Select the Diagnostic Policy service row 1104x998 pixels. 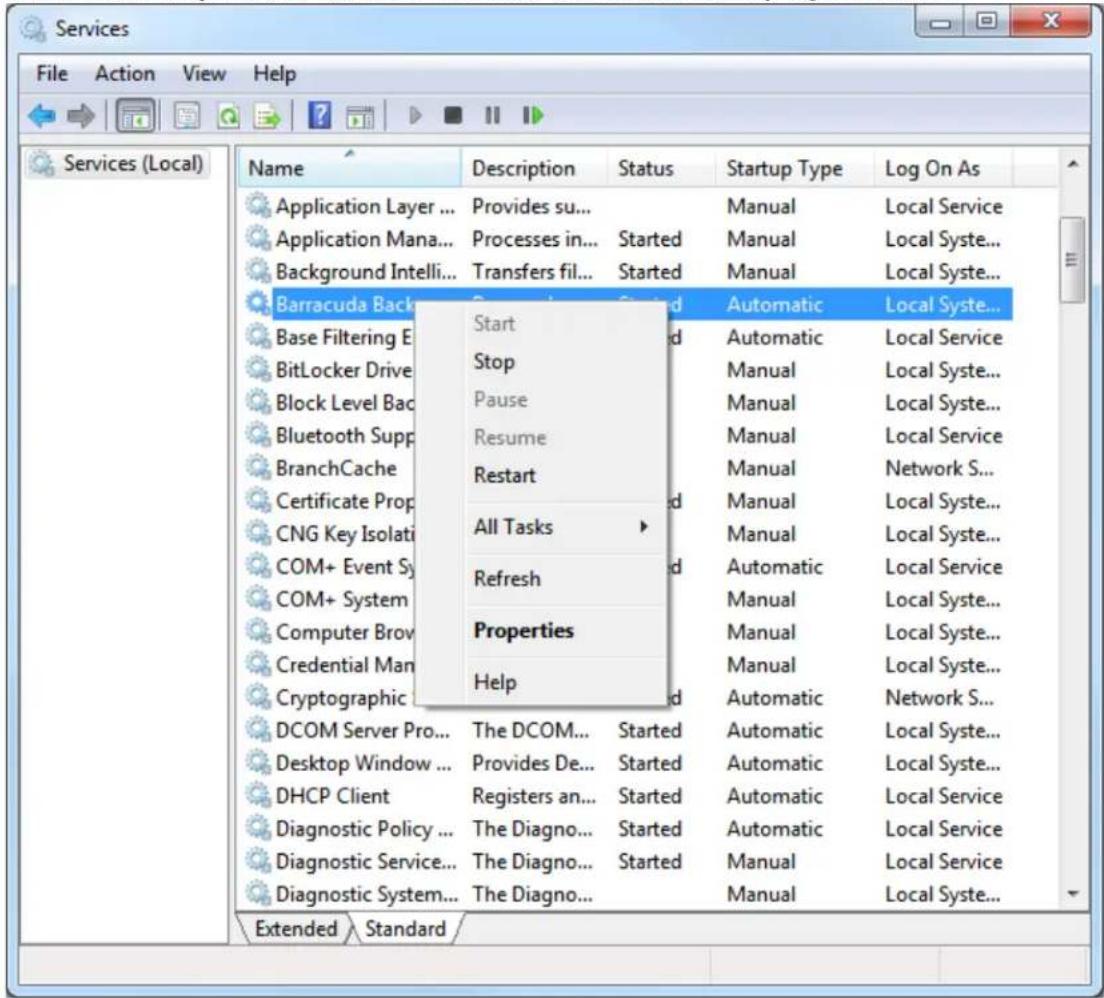tap(629, 828)
